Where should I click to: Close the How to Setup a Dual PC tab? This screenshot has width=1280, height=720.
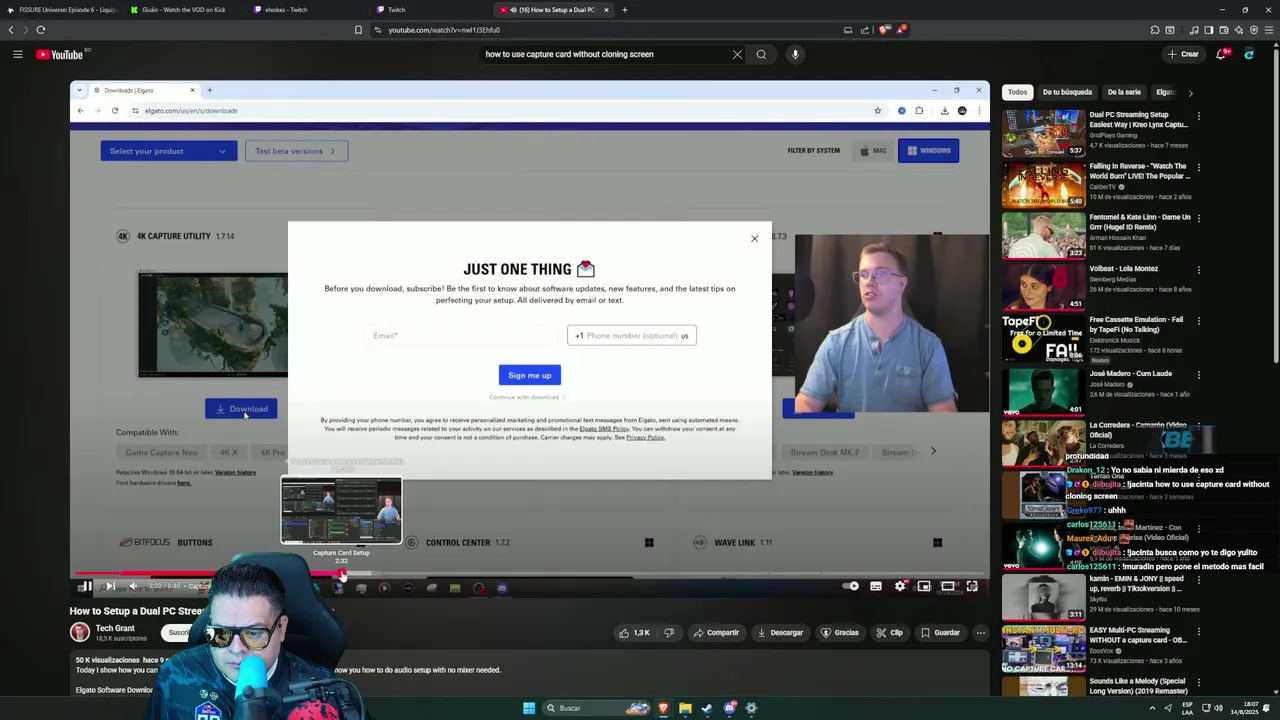(x=605, y=10)
